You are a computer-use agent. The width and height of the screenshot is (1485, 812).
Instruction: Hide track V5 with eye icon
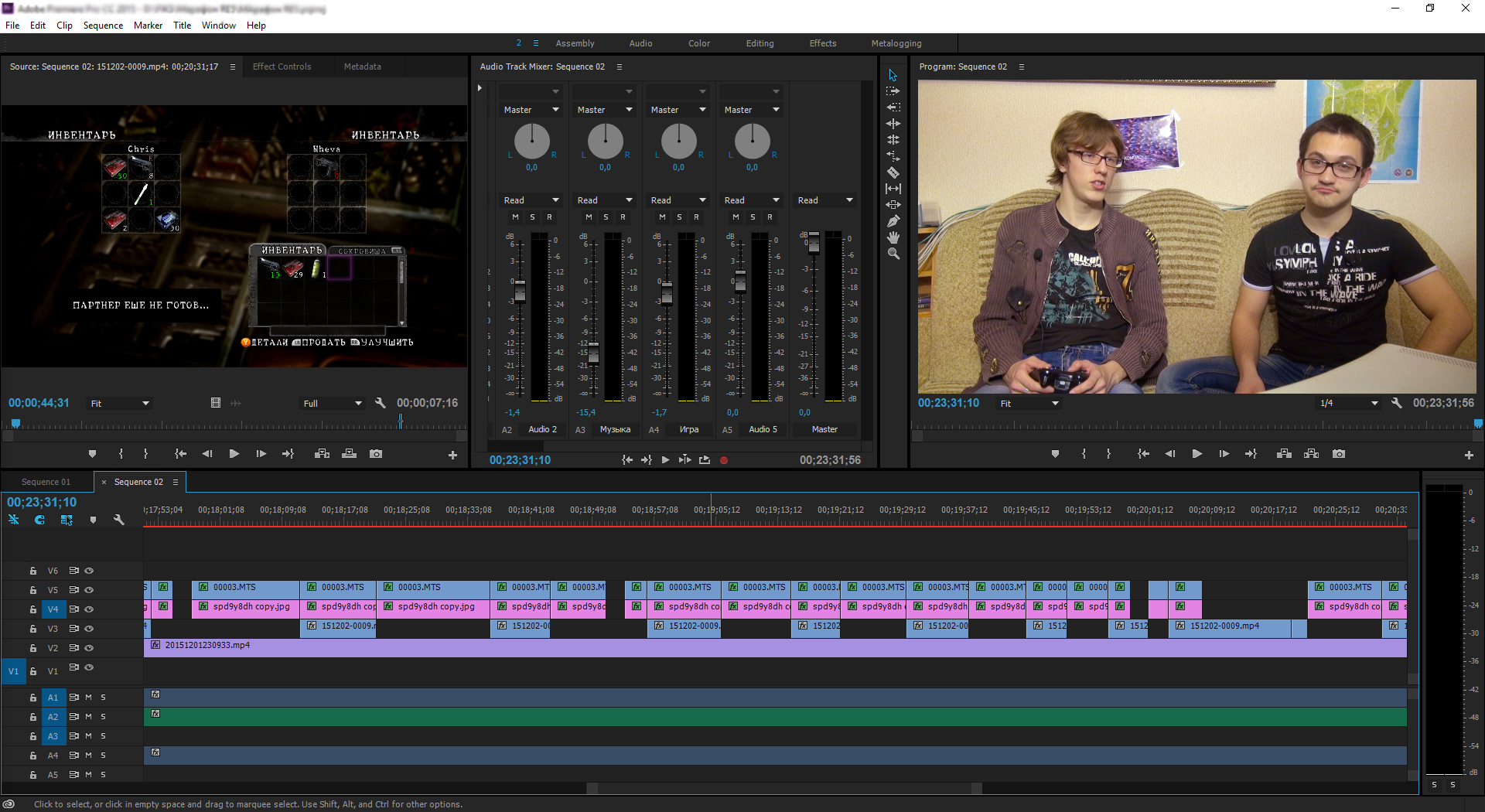(x=89, y=589)
